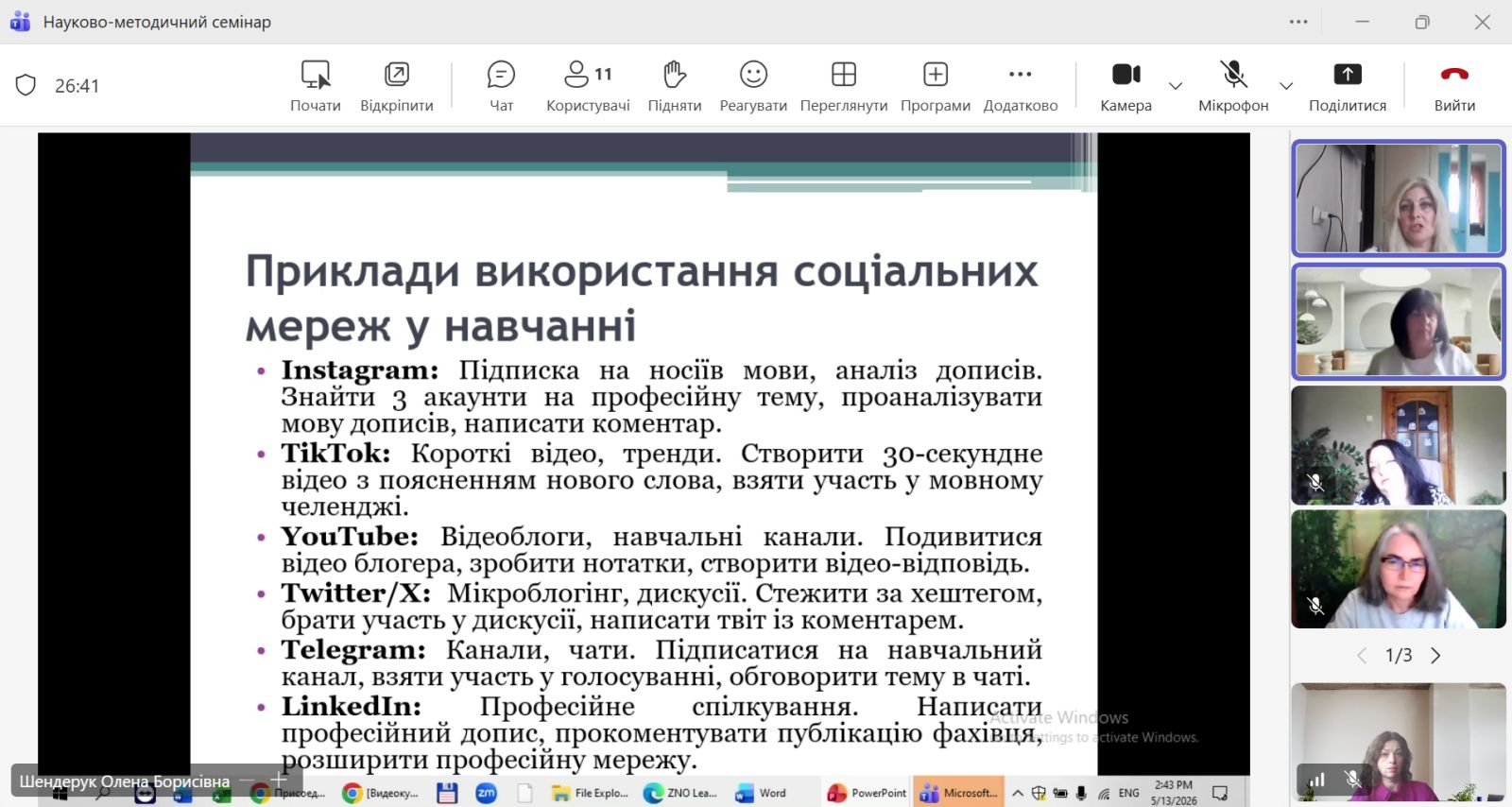Click the Wi-Fi network tray icon

1104,794
